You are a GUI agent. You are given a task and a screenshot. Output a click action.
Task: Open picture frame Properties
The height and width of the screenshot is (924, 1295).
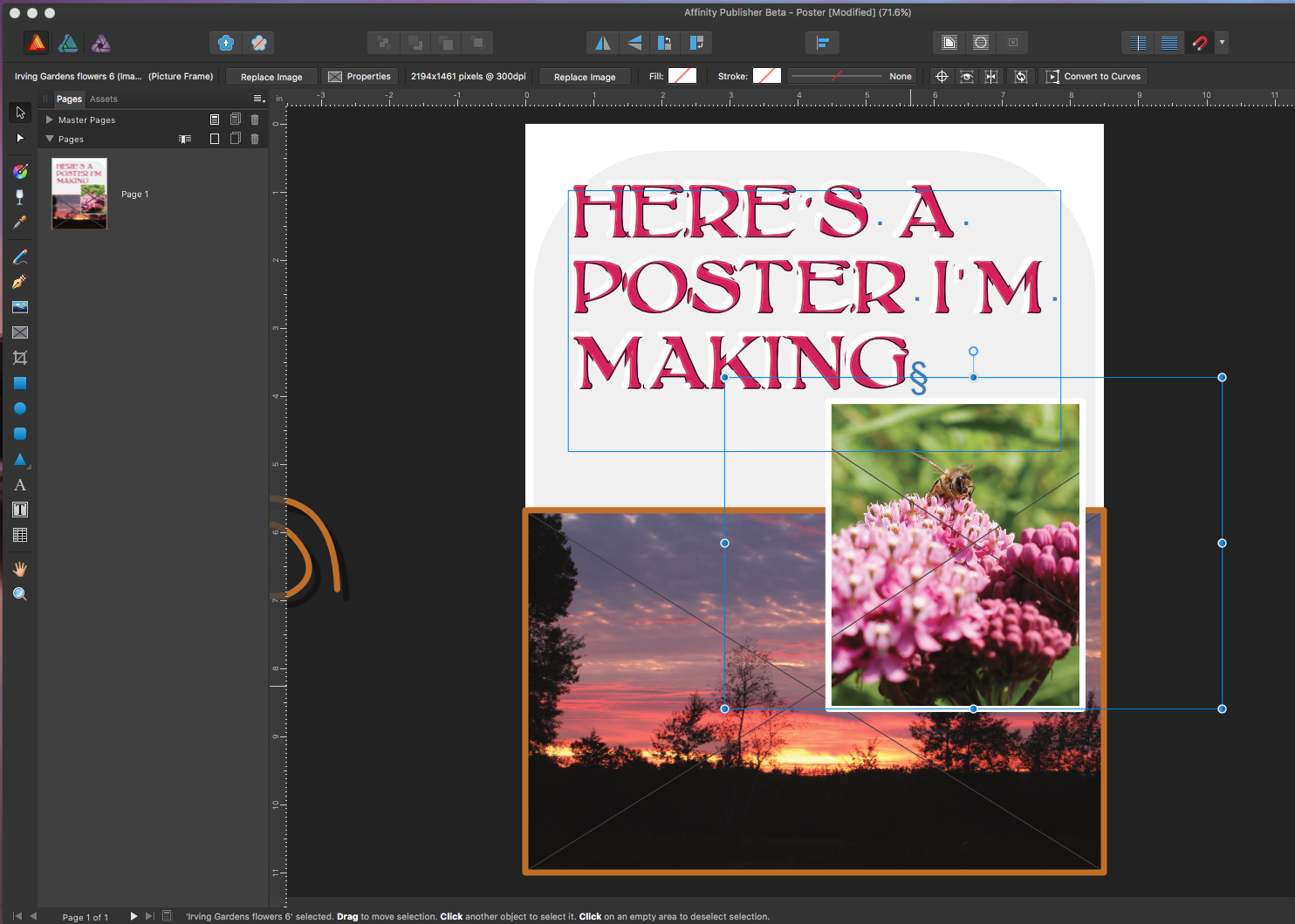point(360,77)
